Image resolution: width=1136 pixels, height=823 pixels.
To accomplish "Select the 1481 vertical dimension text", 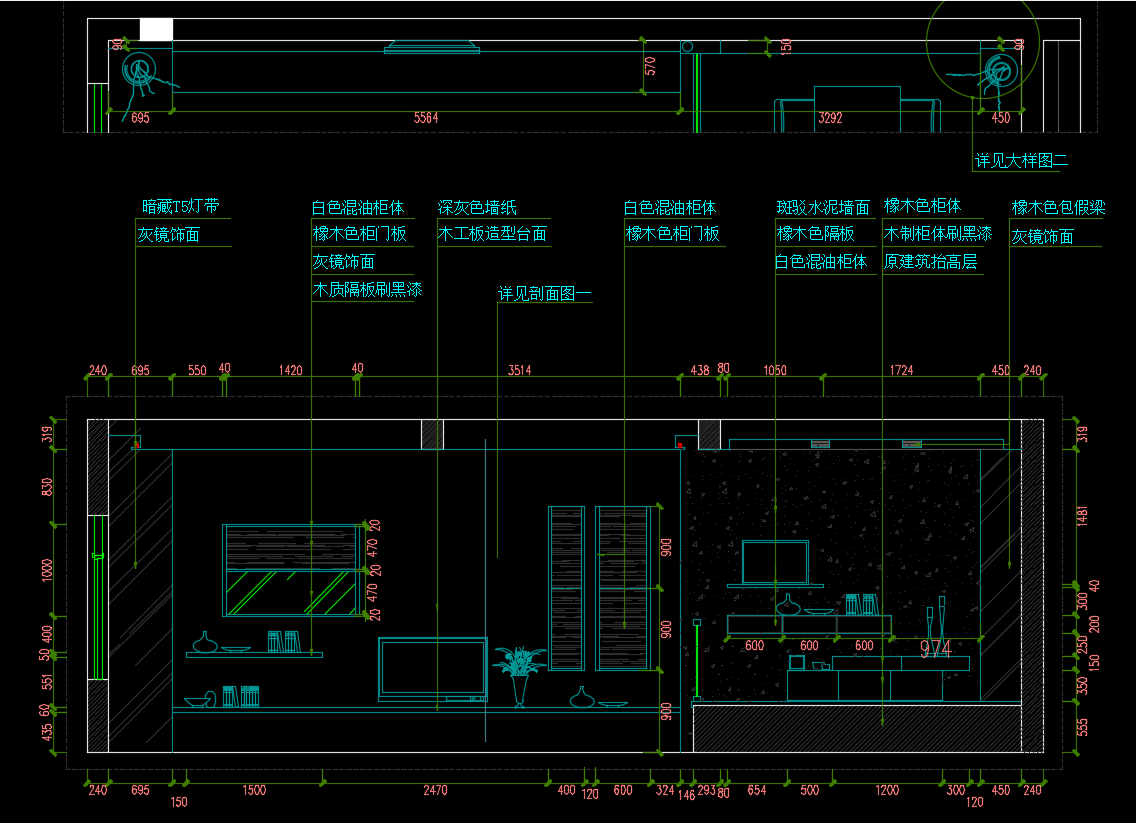I will (1082, 516).
